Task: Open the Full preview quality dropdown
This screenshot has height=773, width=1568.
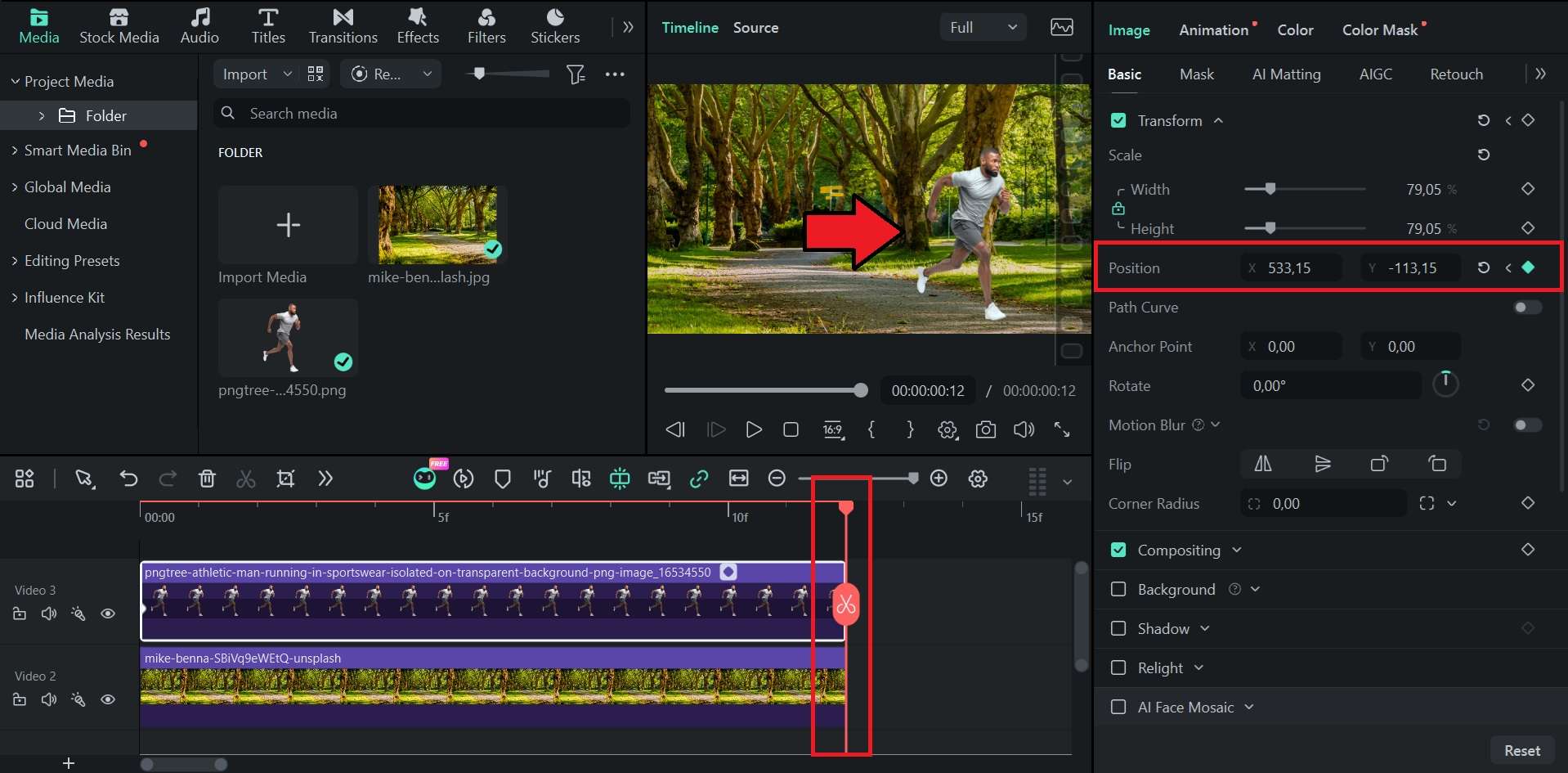Action: (x=983, y=27)
